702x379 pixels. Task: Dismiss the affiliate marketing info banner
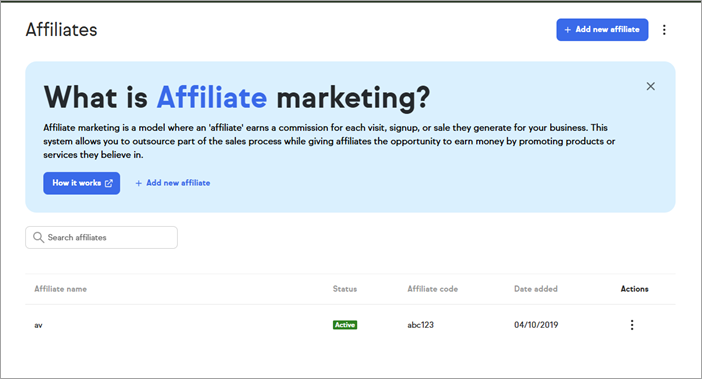point(651,86)
